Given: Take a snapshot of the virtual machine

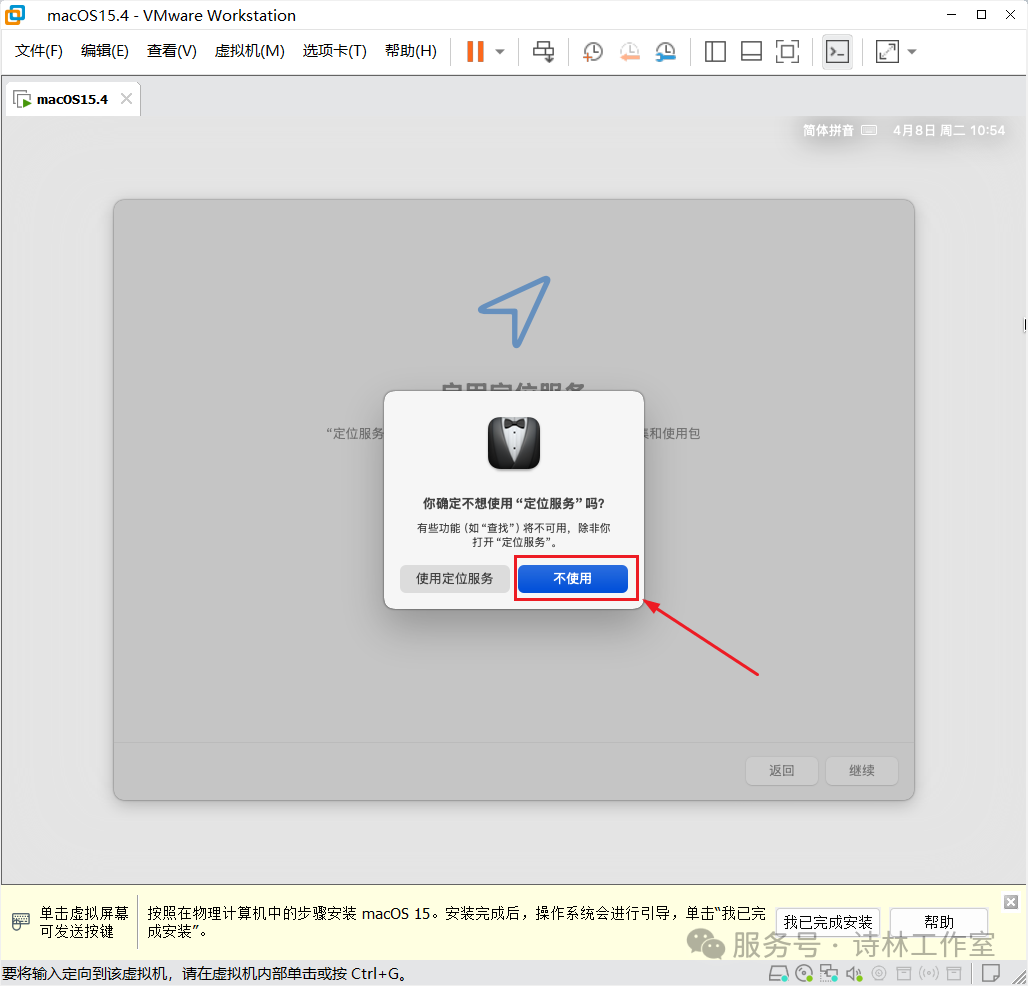Looking at the screenshot, I should [593, 51].
